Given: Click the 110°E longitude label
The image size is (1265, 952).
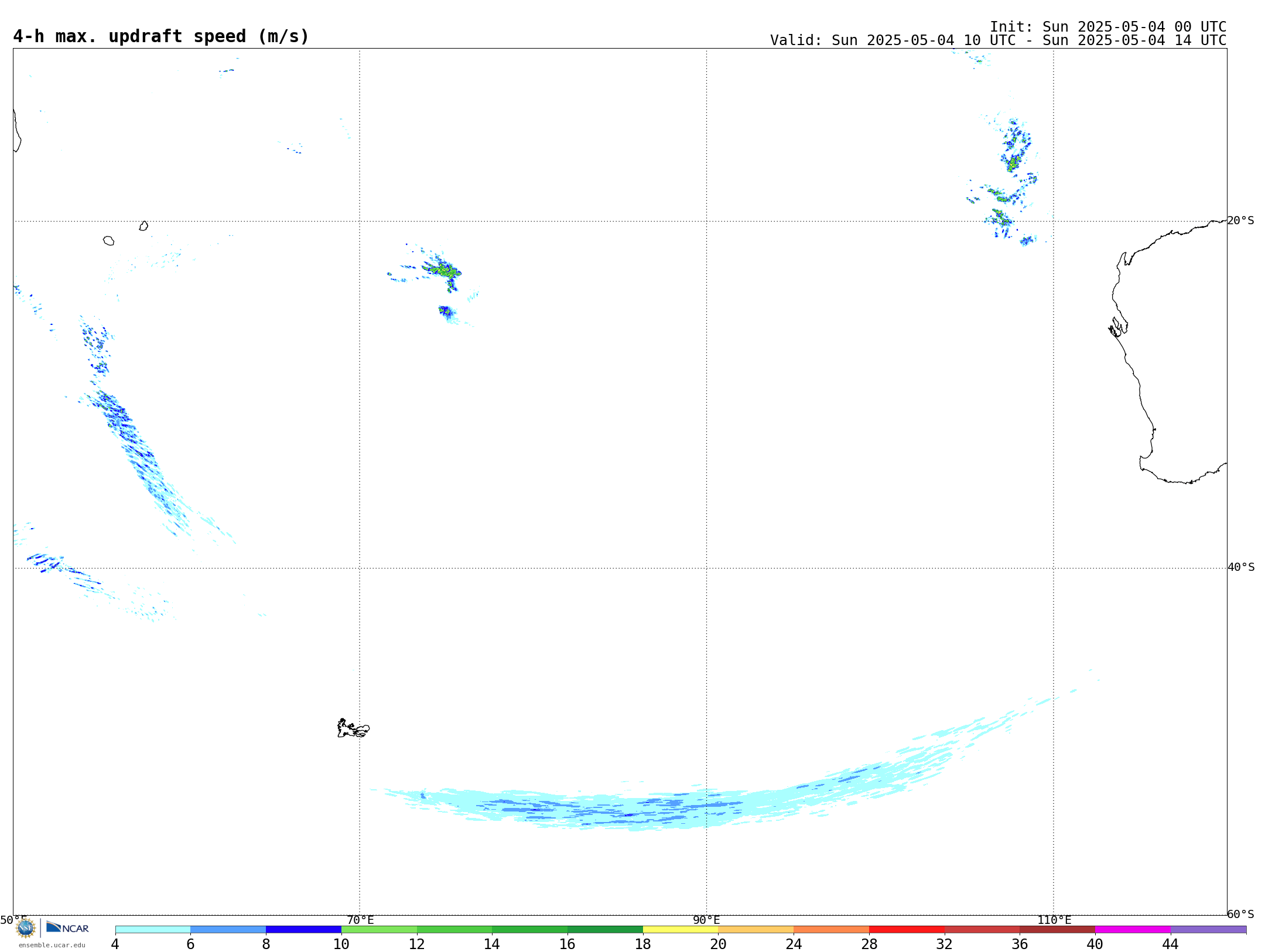Looking at the screenshot, I should [x=1054, y=920].
